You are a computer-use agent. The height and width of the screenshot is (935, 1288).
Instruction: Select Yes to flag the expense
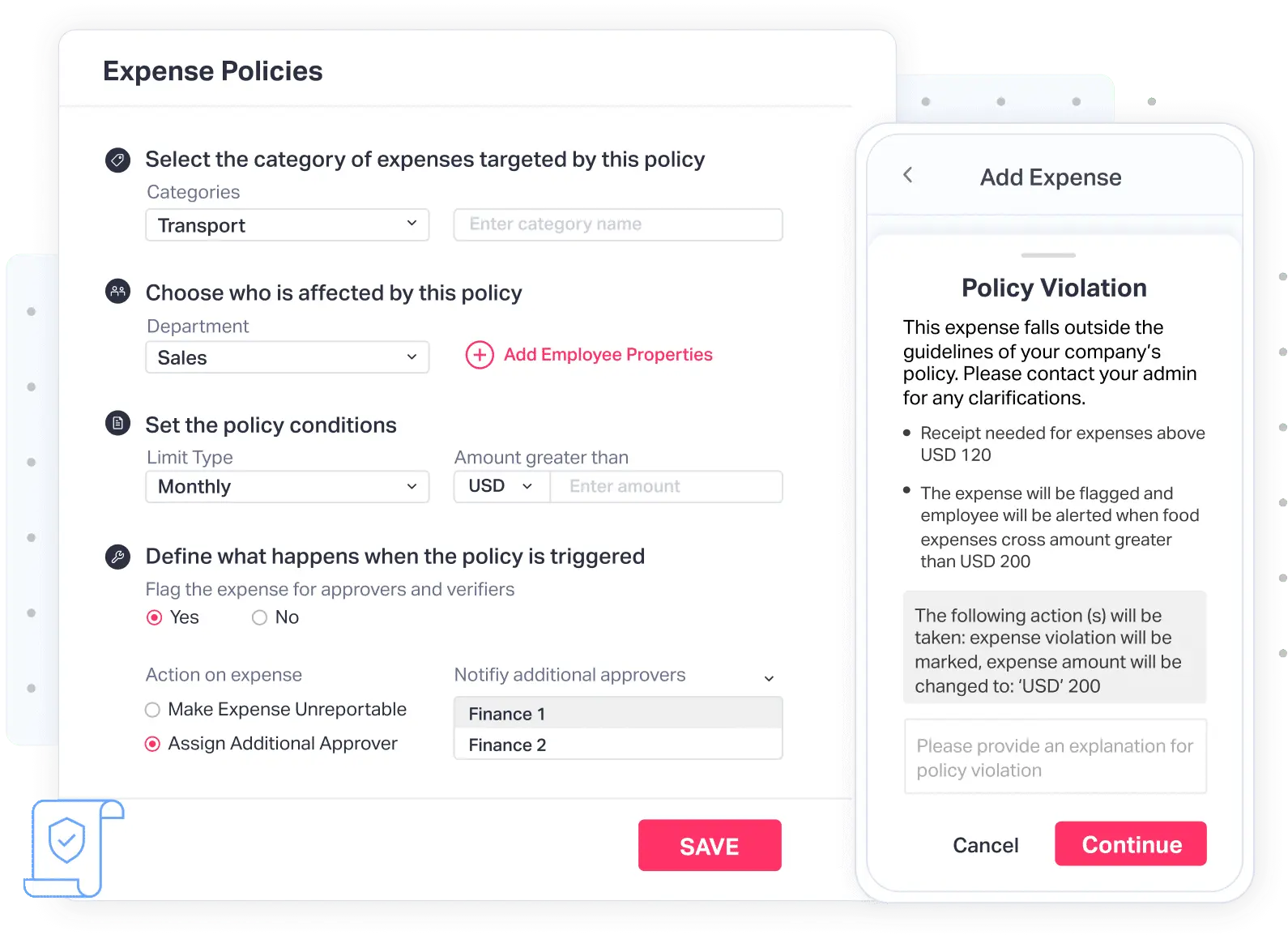(155, 618)
